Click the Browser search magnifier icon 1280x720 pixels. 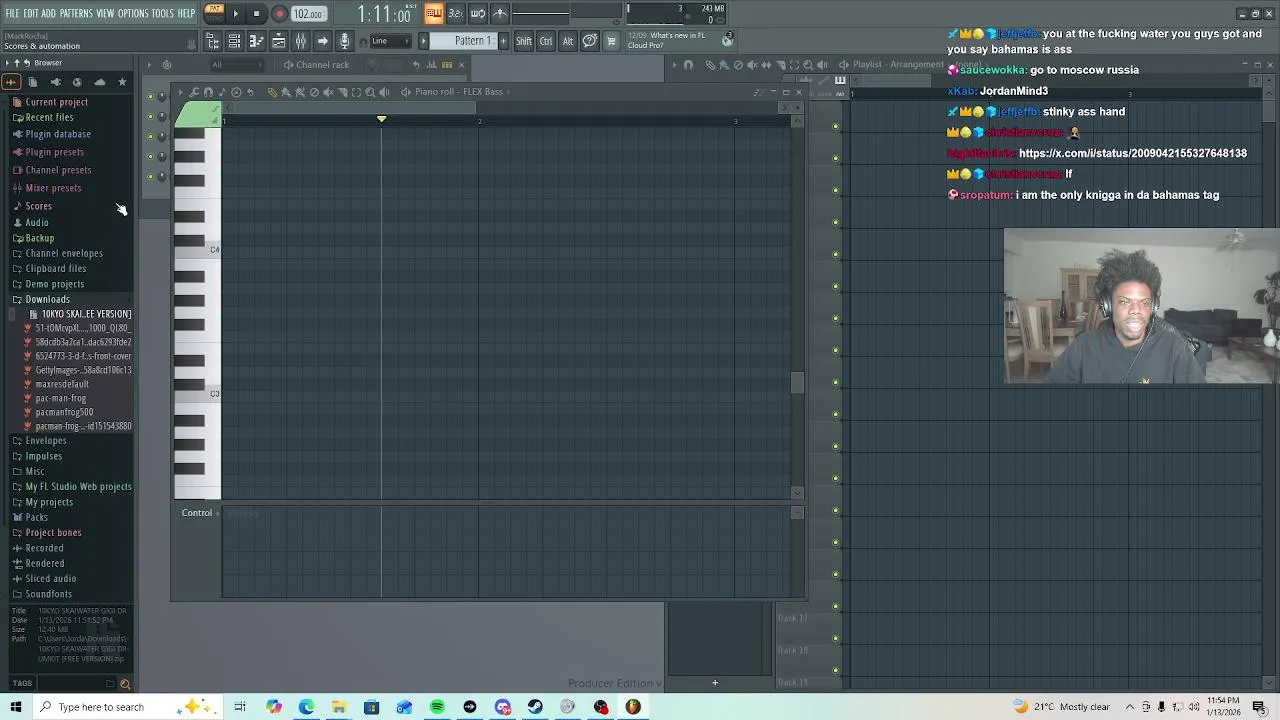[x=125, y=684]
